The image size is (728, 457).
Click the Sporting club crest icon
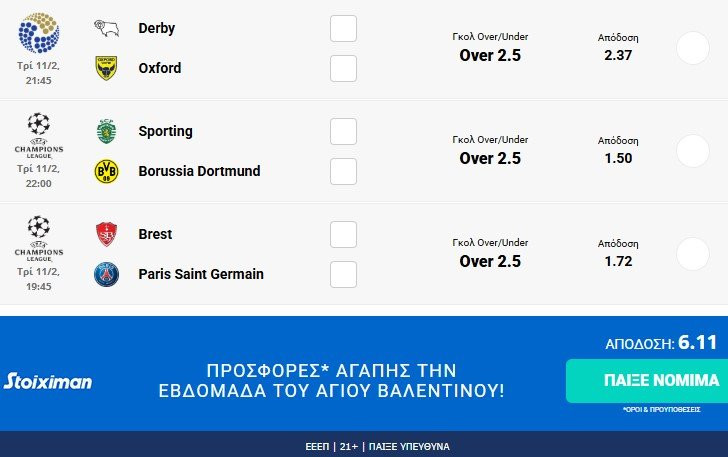[x=106, y=131]
